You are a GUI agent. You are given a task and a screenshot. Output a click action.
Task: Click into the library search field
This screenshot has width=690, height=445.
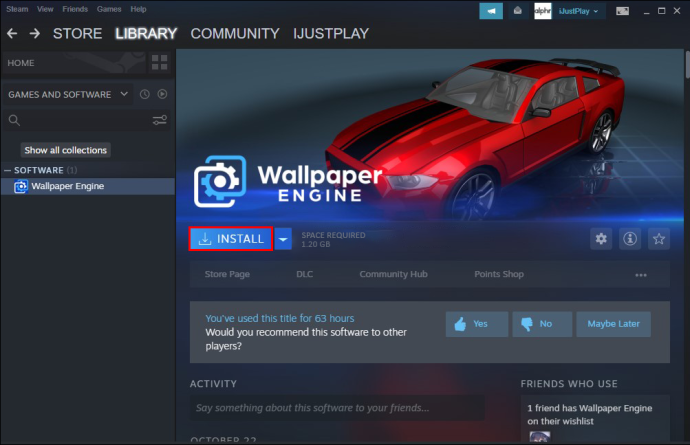87,120
